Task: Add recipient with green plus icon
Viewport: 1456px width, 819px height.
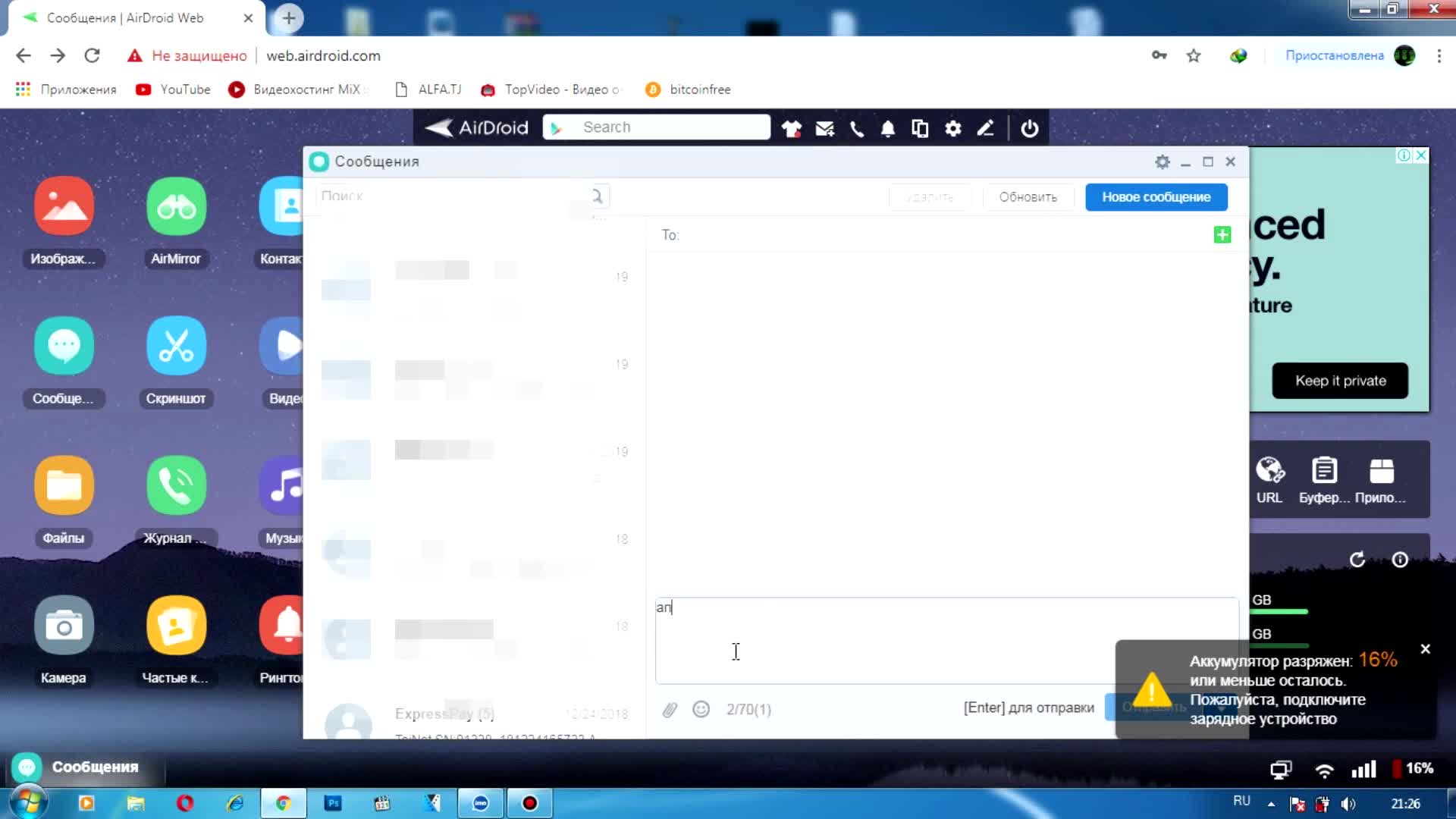Action: tap(1222, 235)
